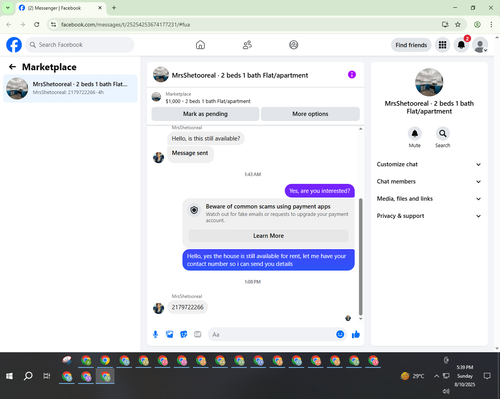Viewport: 500px width, 399px height.
Task: Click the listing thumbnail in chat header
Action: (161, 75)
